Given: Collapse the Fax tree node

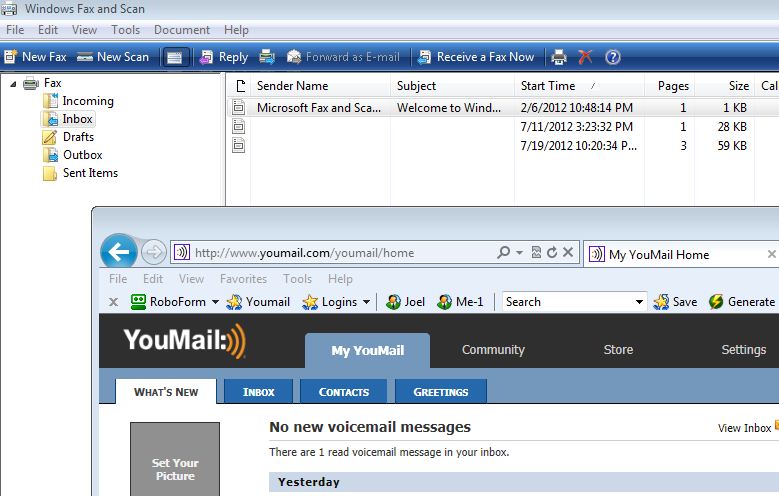Looking at the screenshot, I should [x=13, y=83].
